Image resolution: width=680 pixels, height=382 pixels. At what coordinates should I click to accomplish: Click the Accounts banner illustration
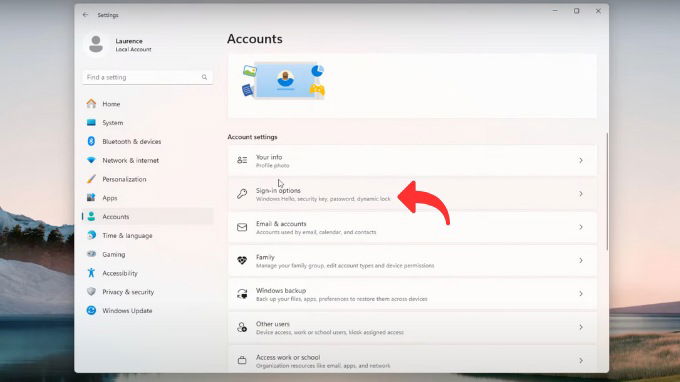[x=284, y=81]
